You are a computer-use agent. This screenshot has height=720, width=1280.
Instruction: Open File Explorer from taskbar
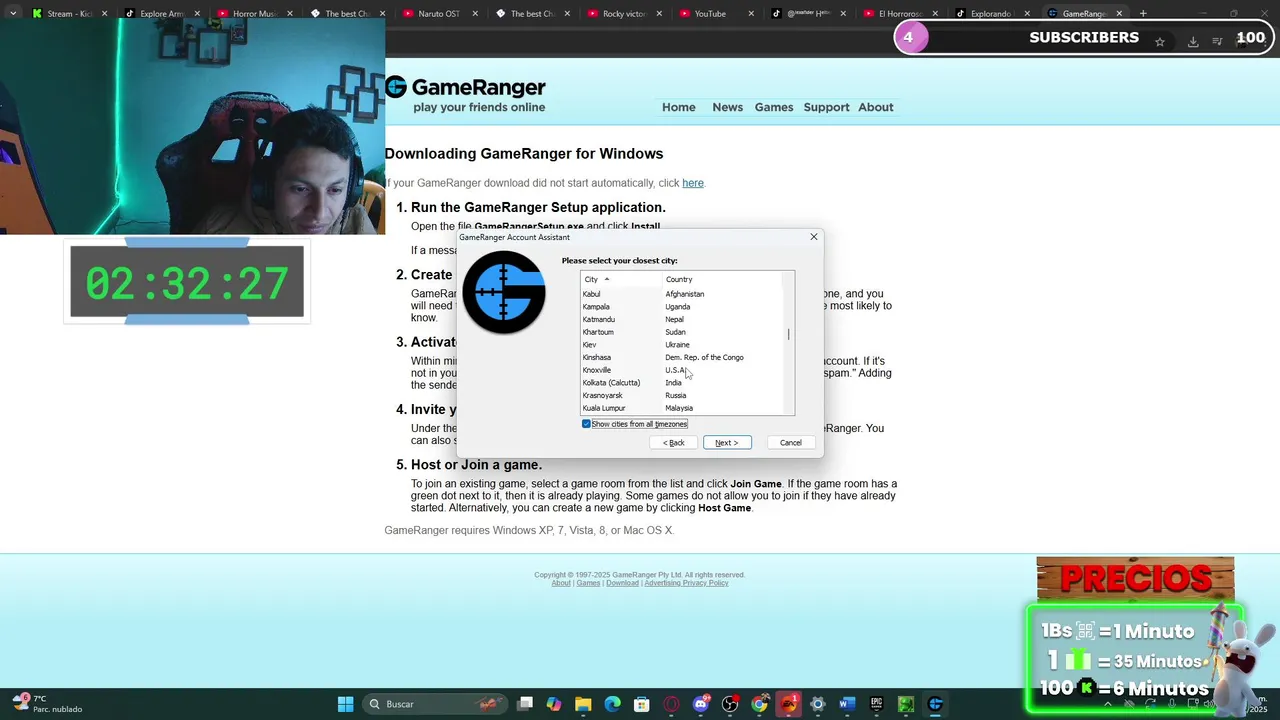(x=583, y=704)
